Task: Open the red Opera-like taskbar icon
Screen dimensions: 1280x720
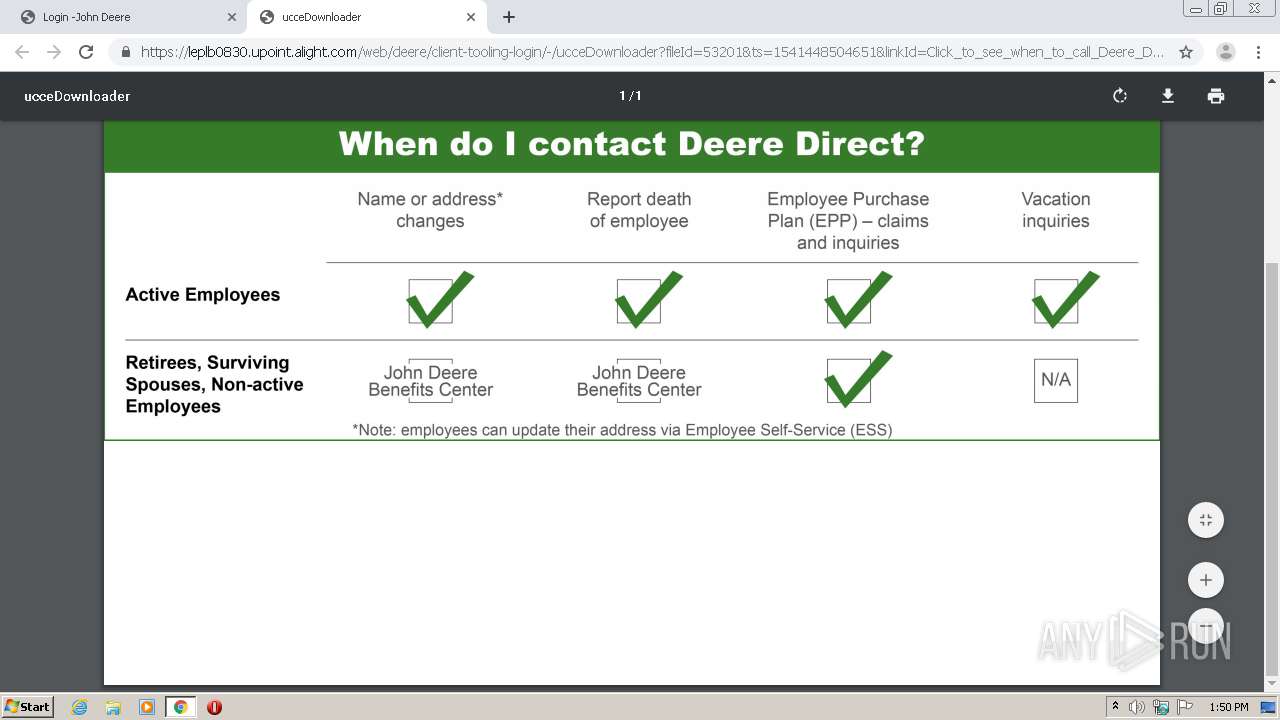Action: pyautogui.click(x=214, y=707)
